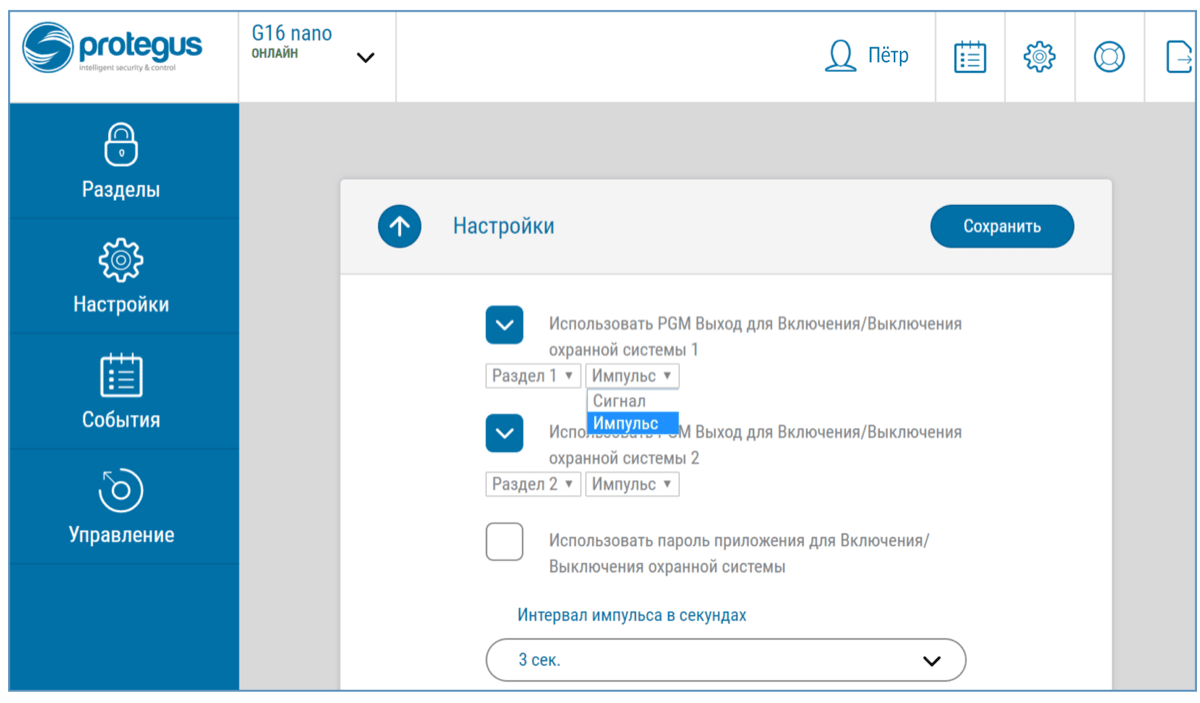Open the Раздел 2 dropdown

tap(533, 484)
